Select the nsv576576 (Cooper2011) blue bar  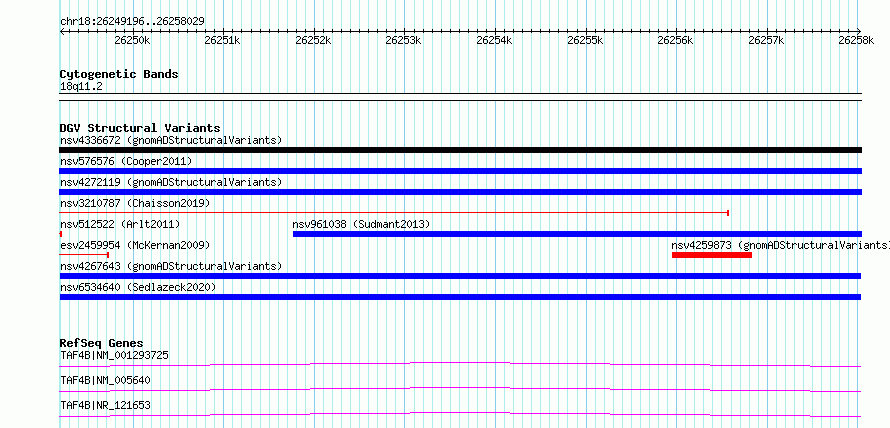pyautogui.click(x=460, y=171)
